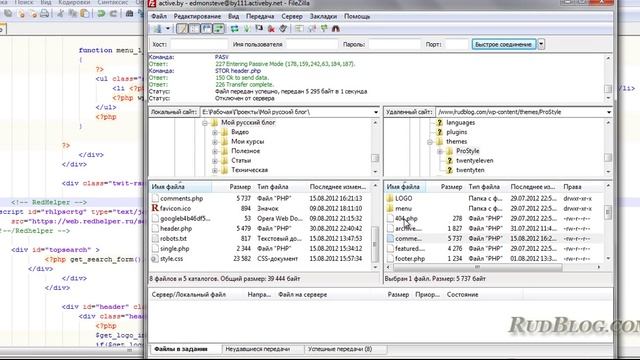640x360 pixels.
Task: Click the Find binoculars icon in Notepad++
Action: (x=129, y=13)
